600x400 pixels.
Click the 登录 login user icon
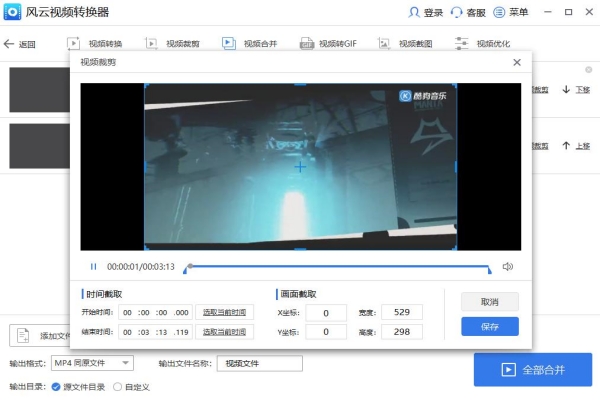(415, 13)
